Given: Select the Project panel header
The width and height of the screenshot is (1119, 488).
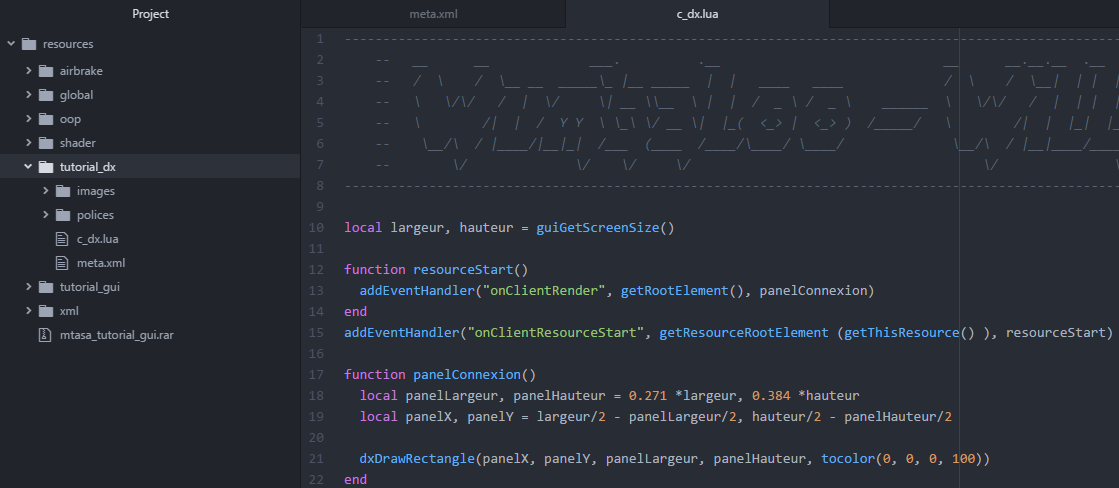Looking at the screenshot, I should coord(151,14).
